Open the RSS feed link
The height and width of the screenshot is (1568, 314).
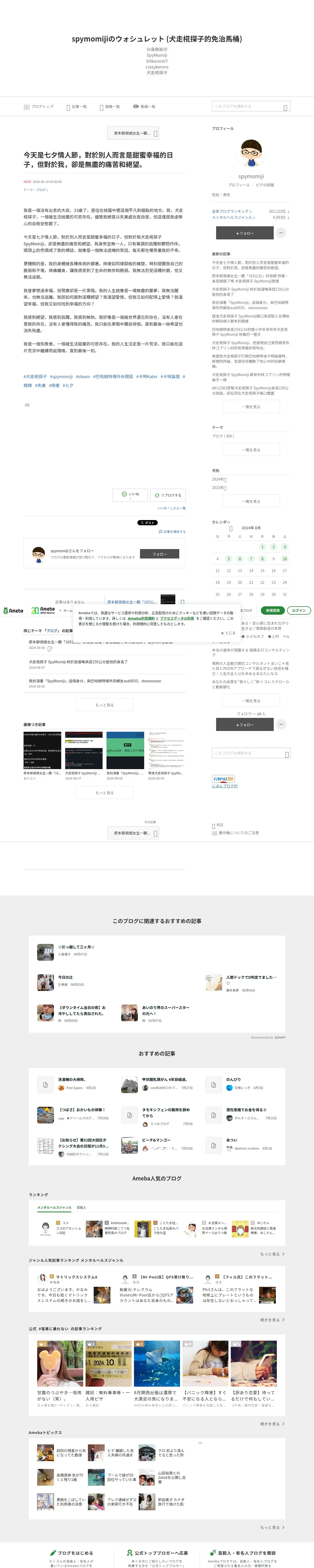pos(218,825)
